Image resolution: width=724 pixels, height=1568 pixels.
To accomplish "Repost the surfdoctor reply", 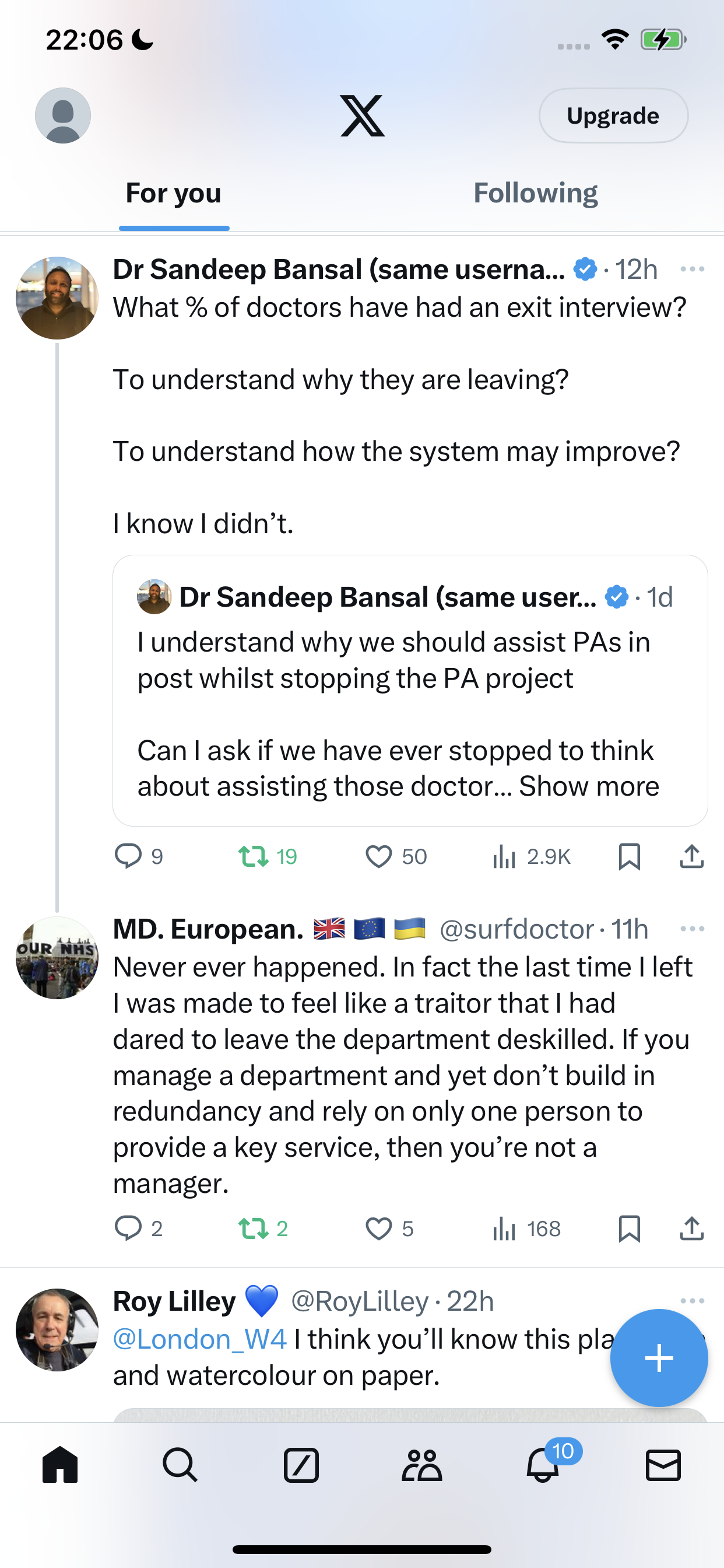I will pyautogui.click(x=263, y=1229).
